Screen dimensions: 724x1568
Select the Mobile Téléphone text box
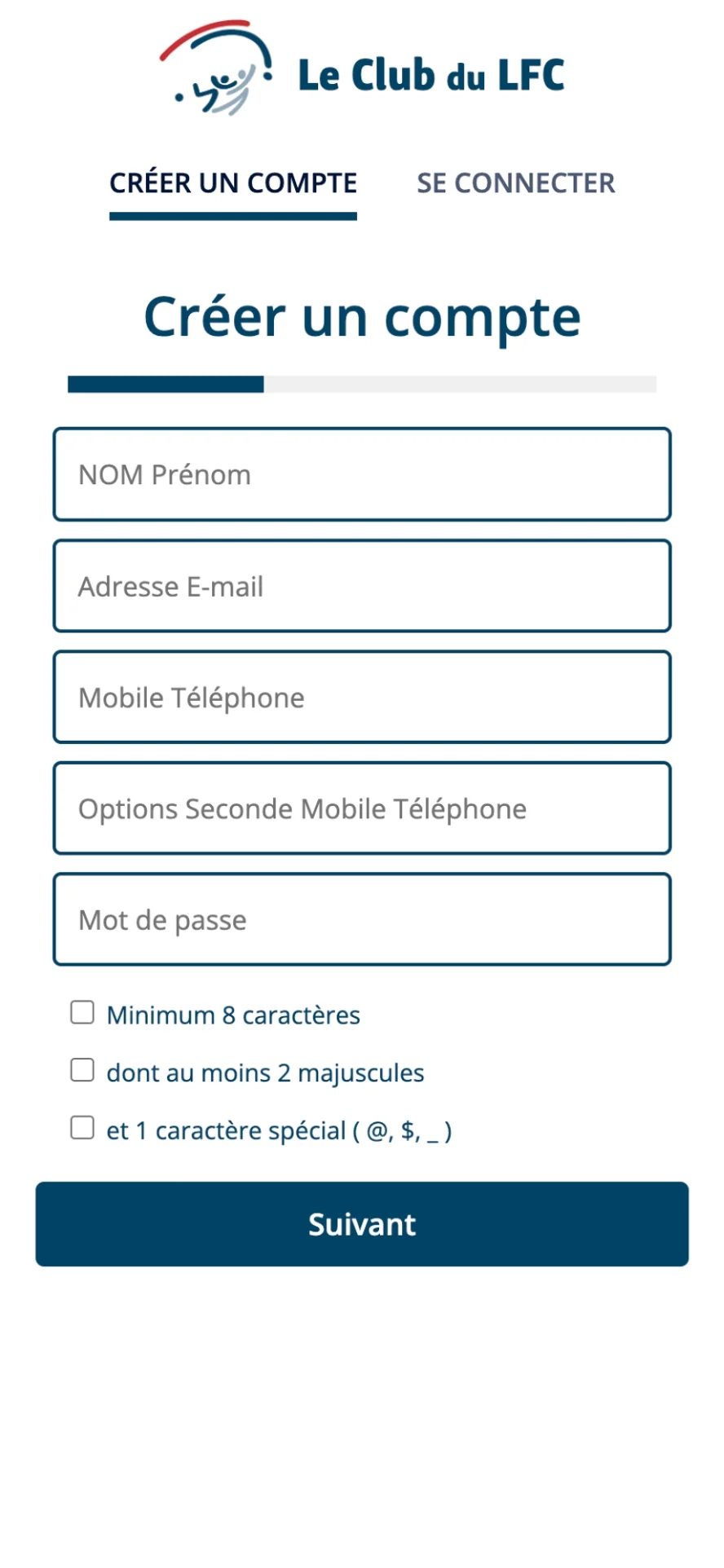click(x=362, y=698)
